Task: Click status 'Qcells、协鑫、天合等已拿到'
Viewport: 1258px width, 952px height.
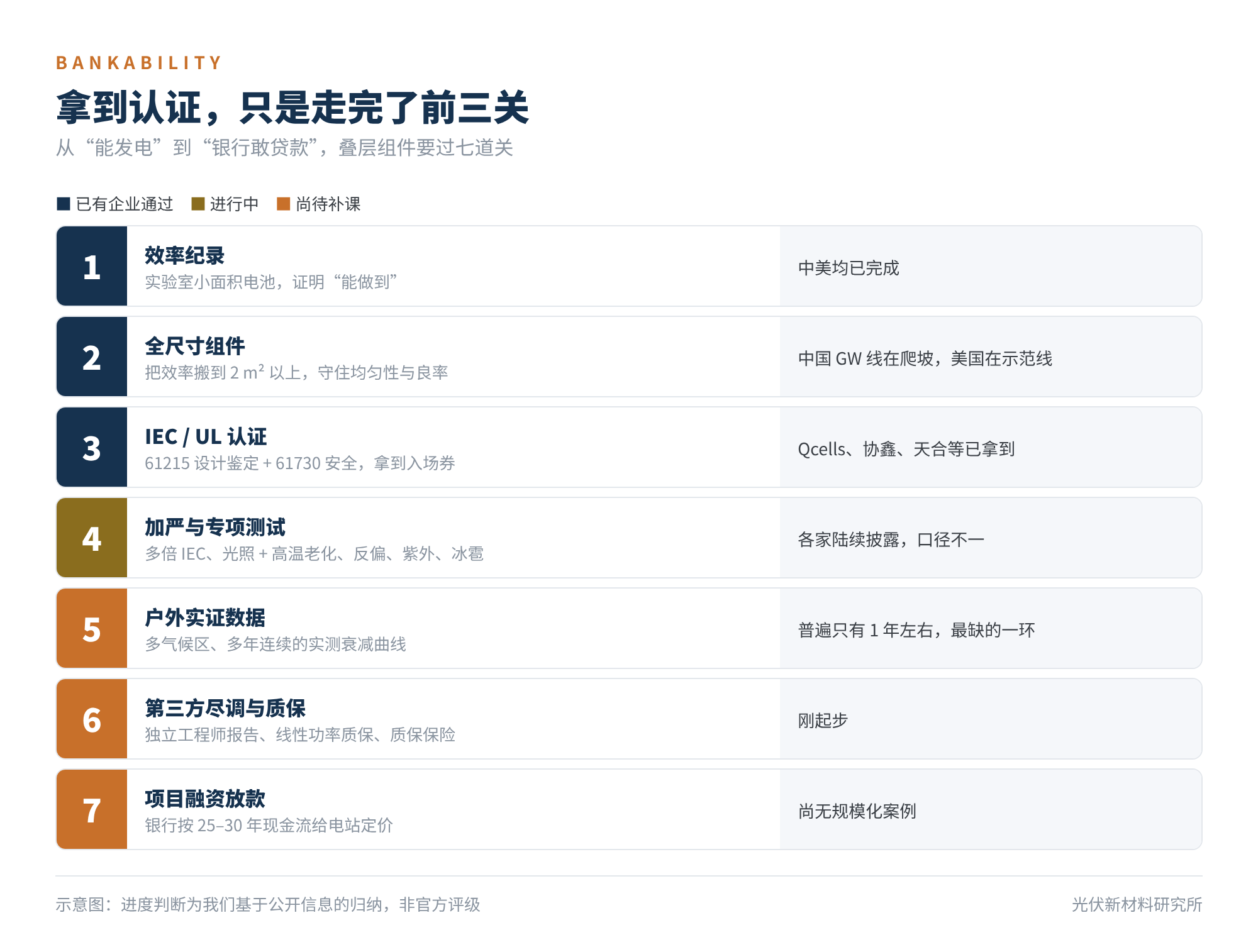Action: 906,449
